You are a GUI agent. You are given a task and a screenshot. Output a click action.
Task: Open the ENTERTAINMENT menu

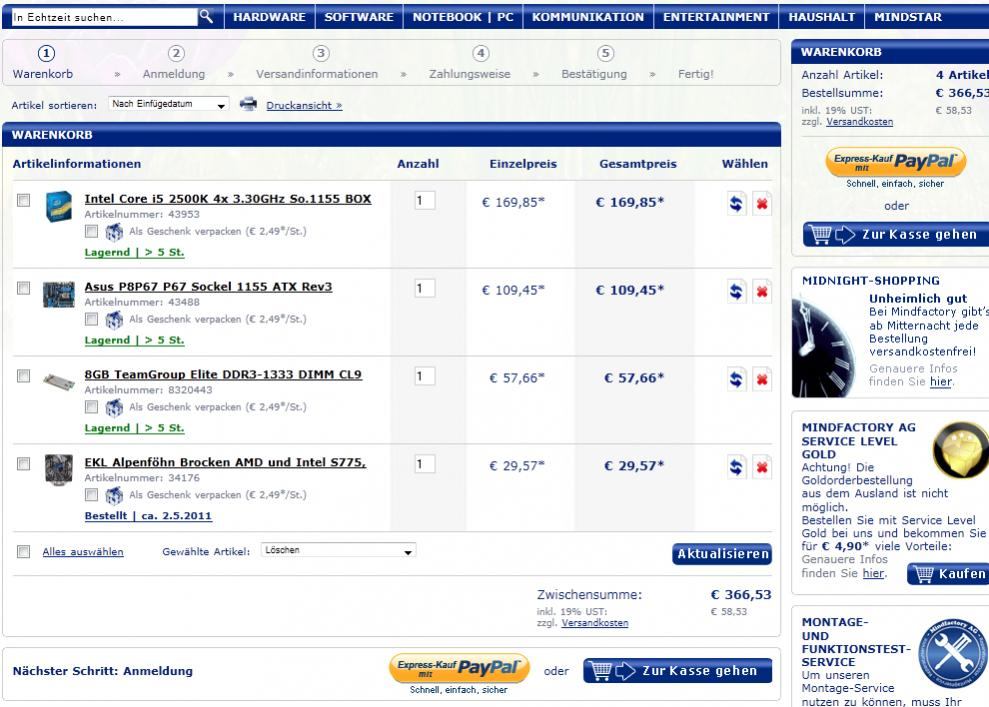coord(716,17)
